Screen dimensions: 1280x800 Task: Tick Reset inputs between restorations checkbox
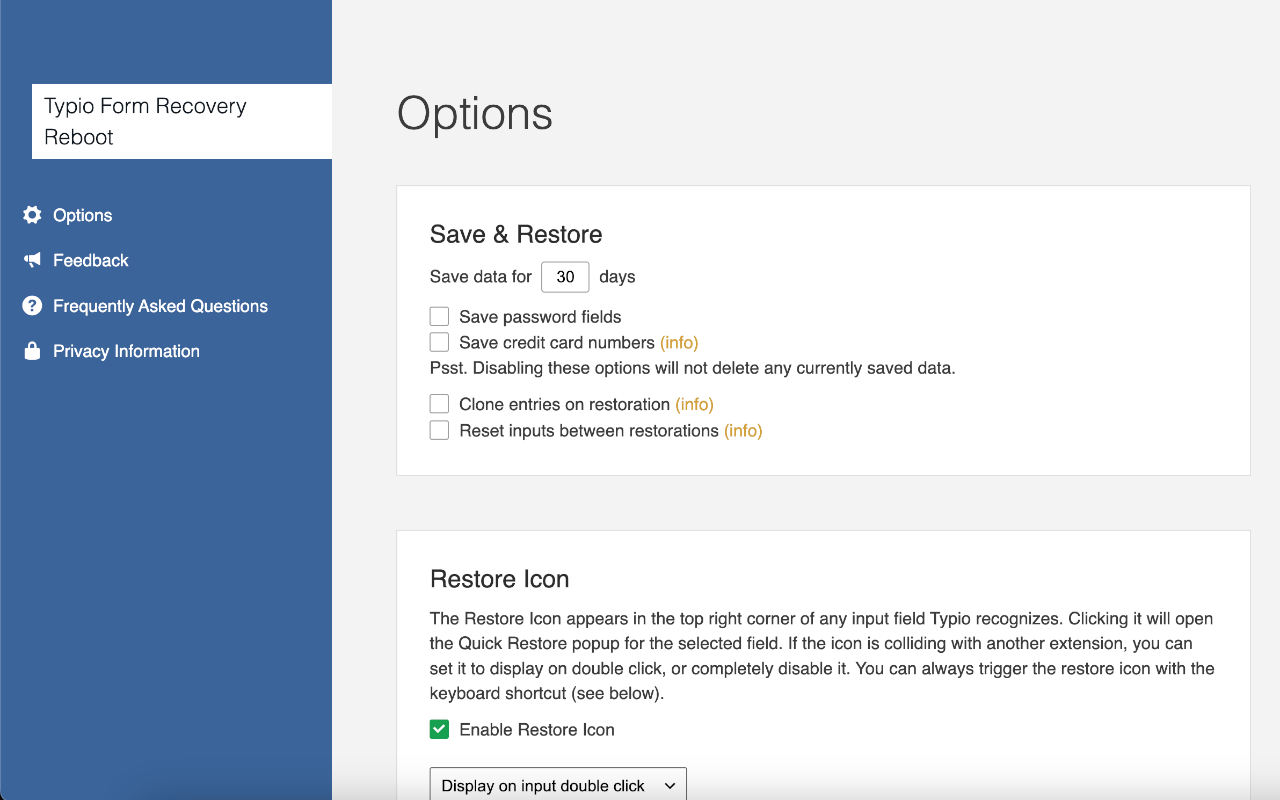click(x=439, y=430)
